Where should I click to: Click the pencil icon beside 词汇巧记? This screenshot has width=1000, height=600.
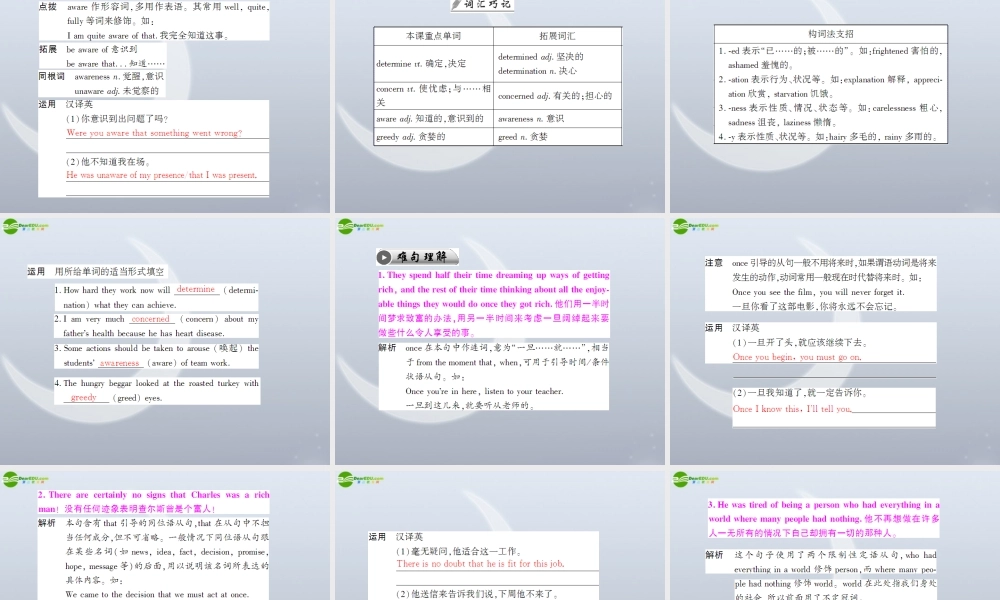point(457,4)
